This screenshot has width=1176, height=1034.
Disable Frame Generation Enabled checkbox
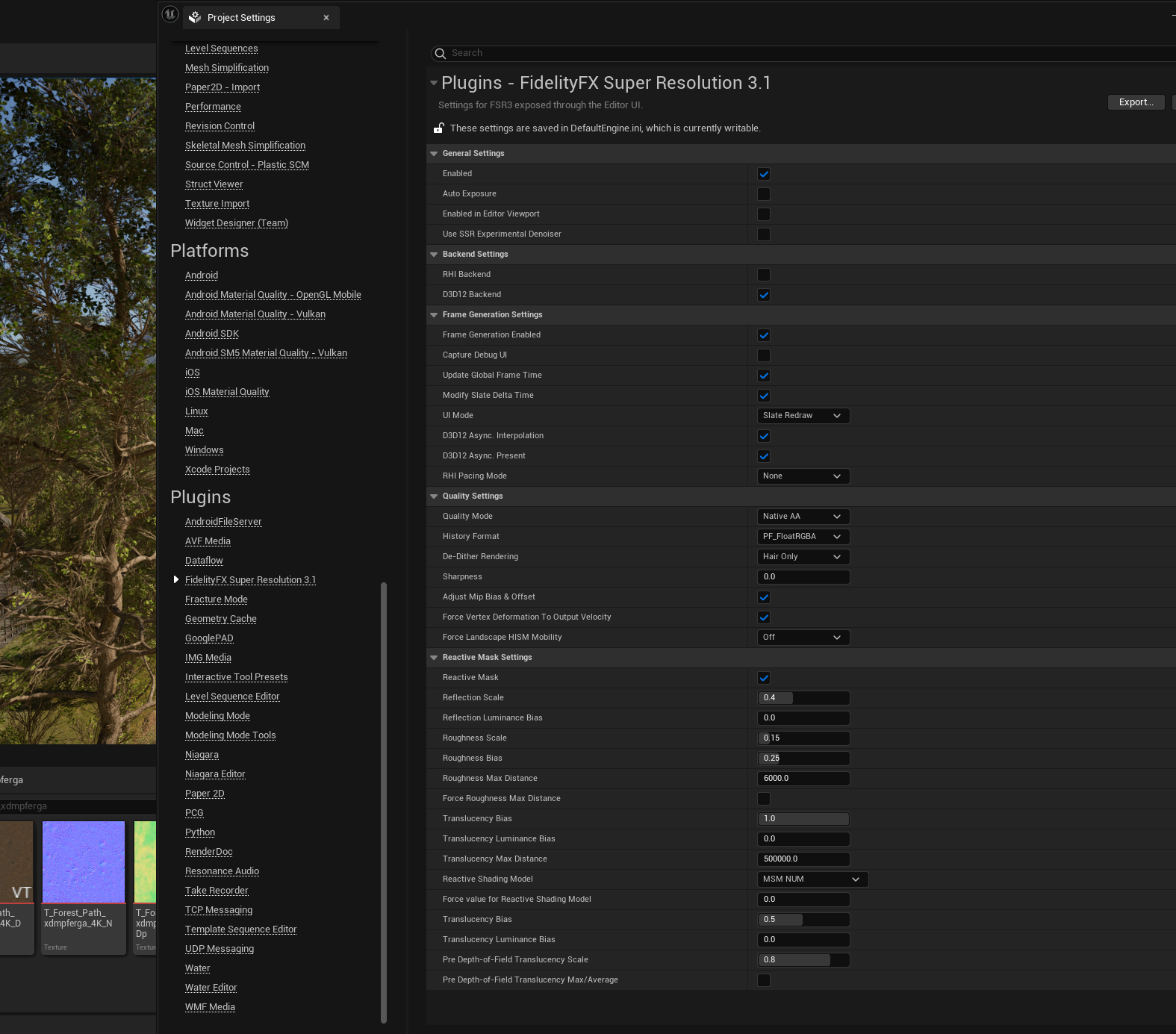(x=764, y=335)
